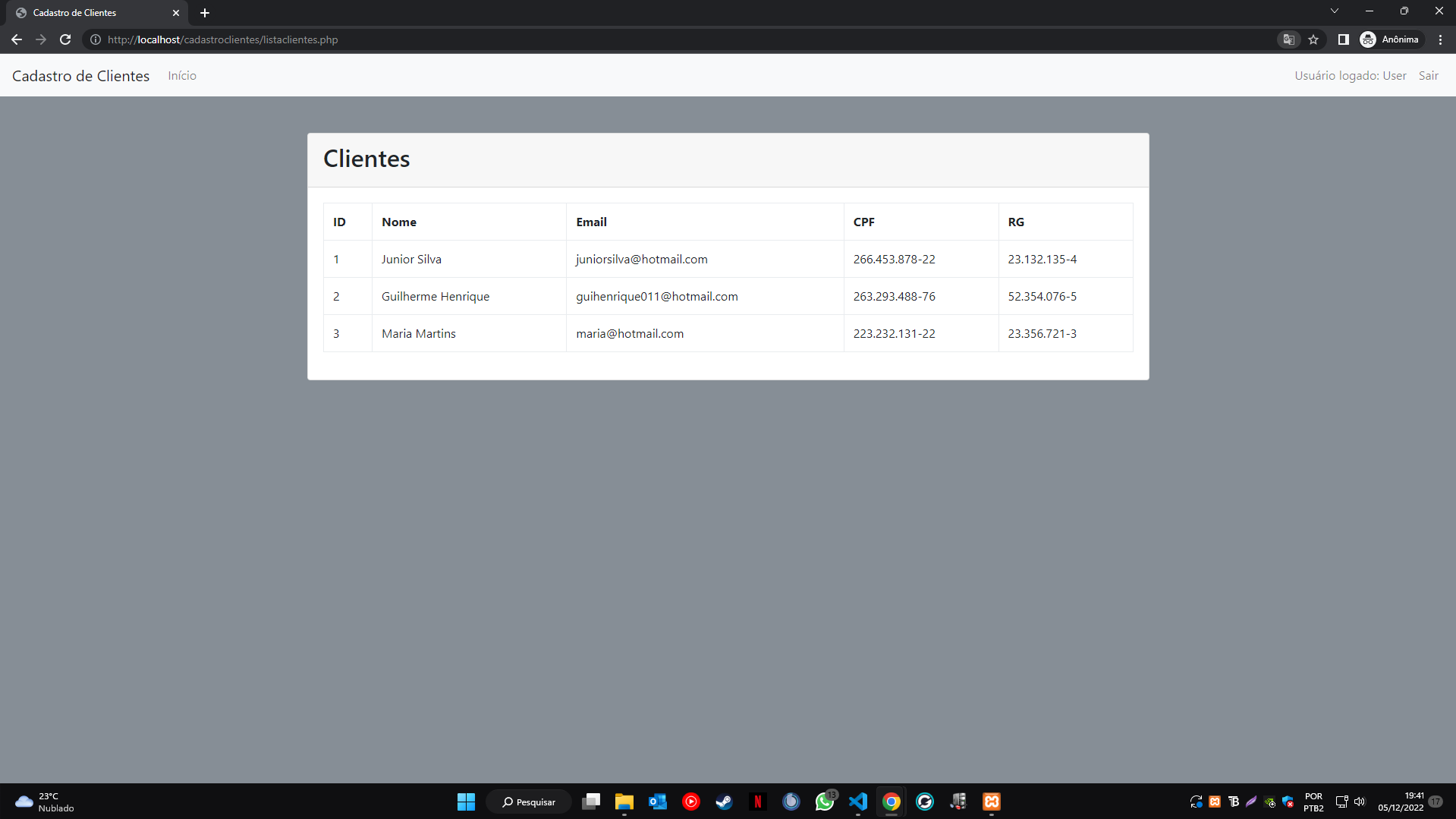The height and width of the screenshot is (819, 1456).
Task: Click the translate page icon
Action: (x=1288, y=39)
